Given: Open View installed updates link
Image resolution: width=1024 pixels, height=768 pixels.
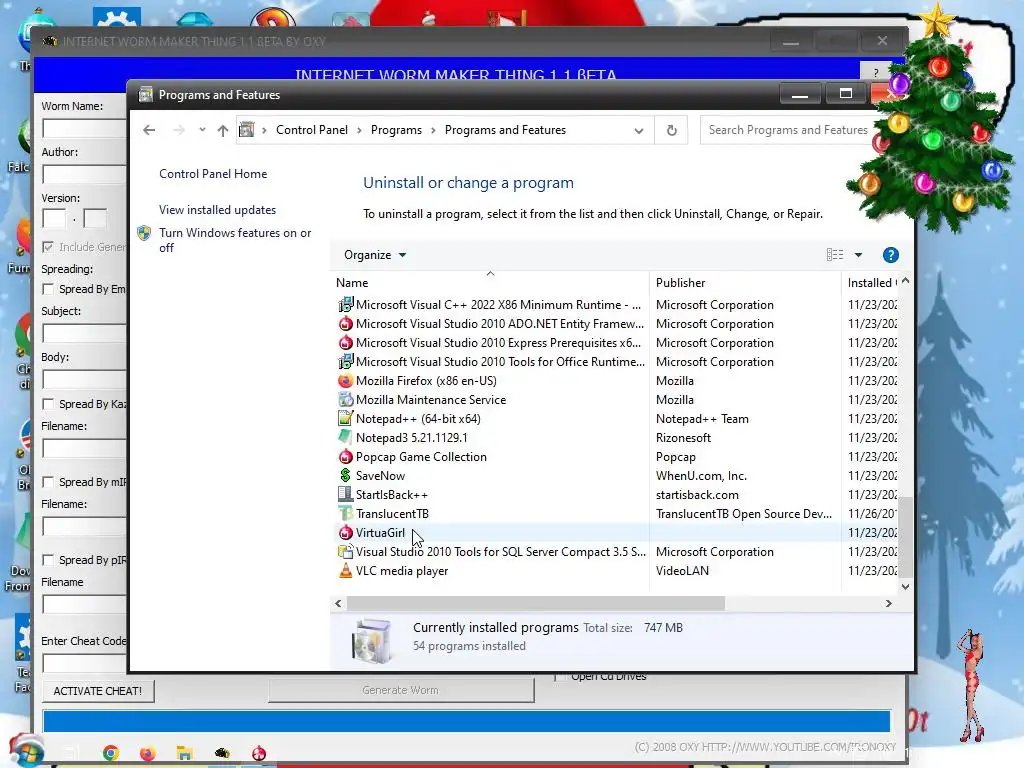Looking at the screenshot, I should pyautogui.click(x=217, y=210).
